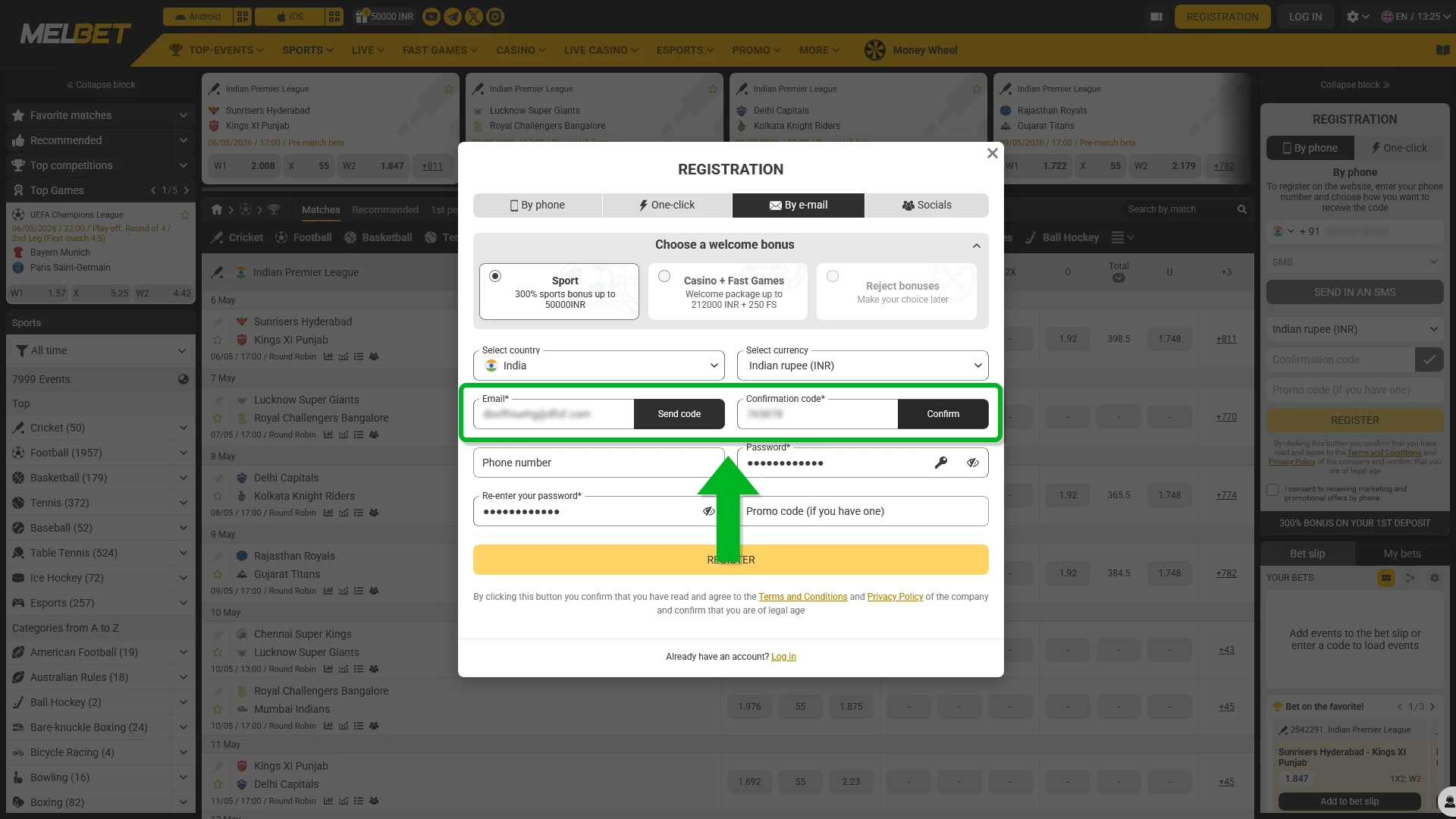Screen dimensions: 1456x819
Task: Expand the Cricket (50) sports category
Action: [x=183, y=428]
